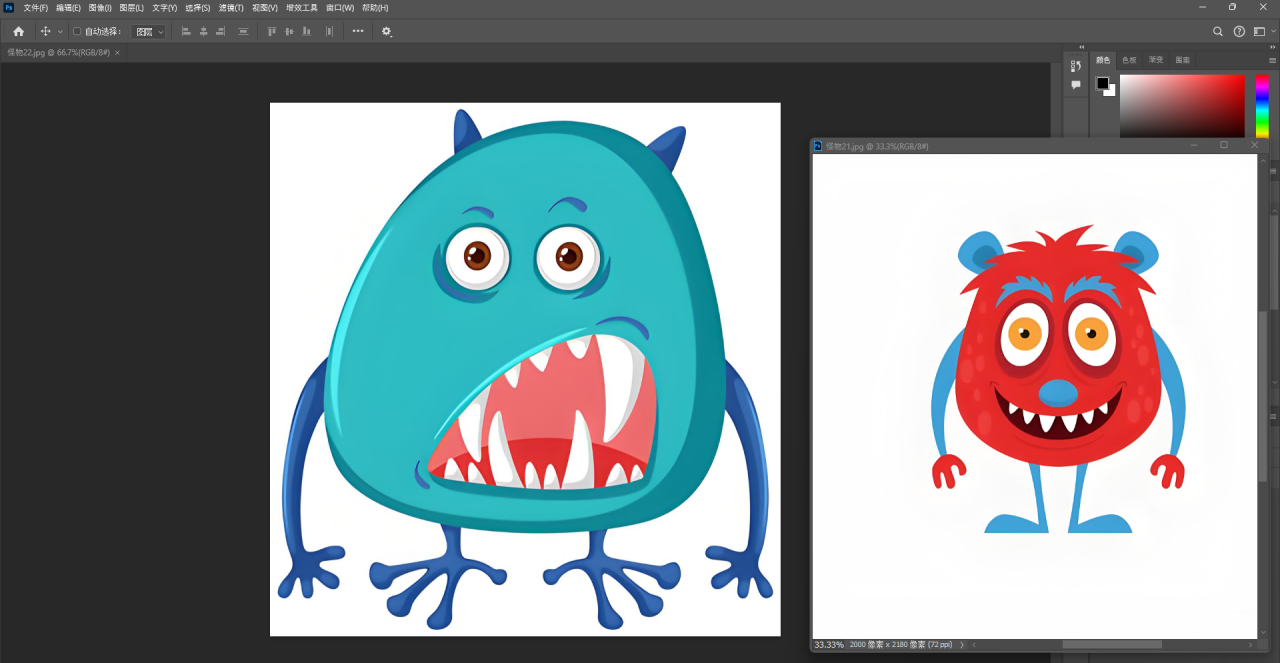
Task: Open the color panel hamburger menu
Action: coord(1272,60)
